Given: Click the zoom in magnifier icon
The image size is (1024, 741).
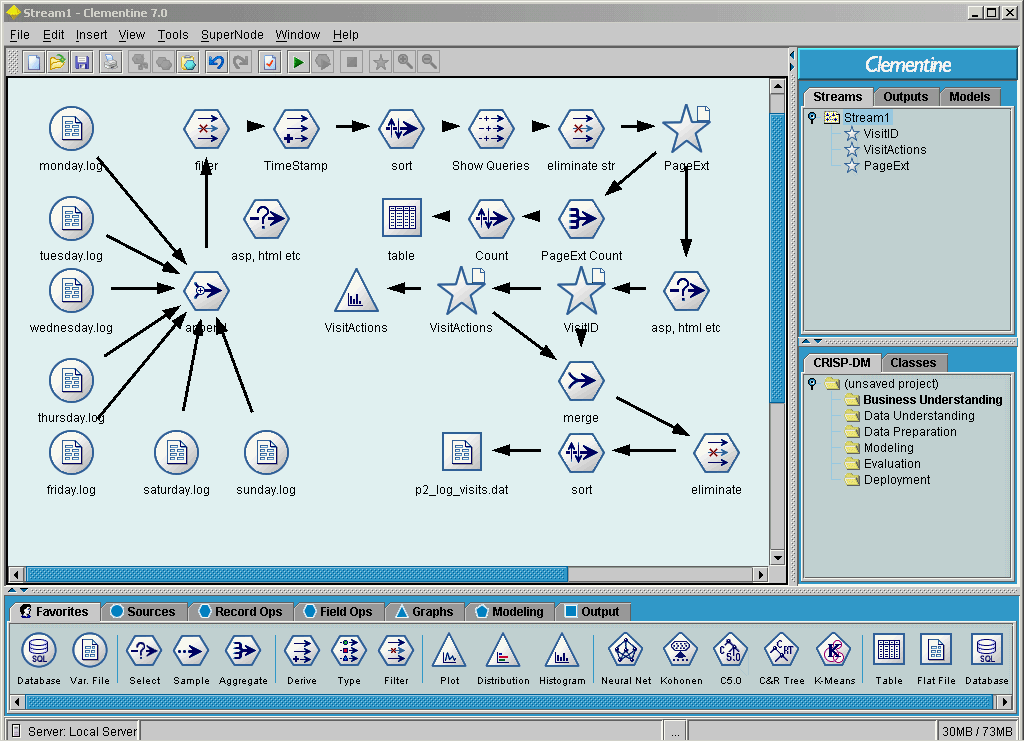Looking at the screenshot, I should (x=405, y=63).
